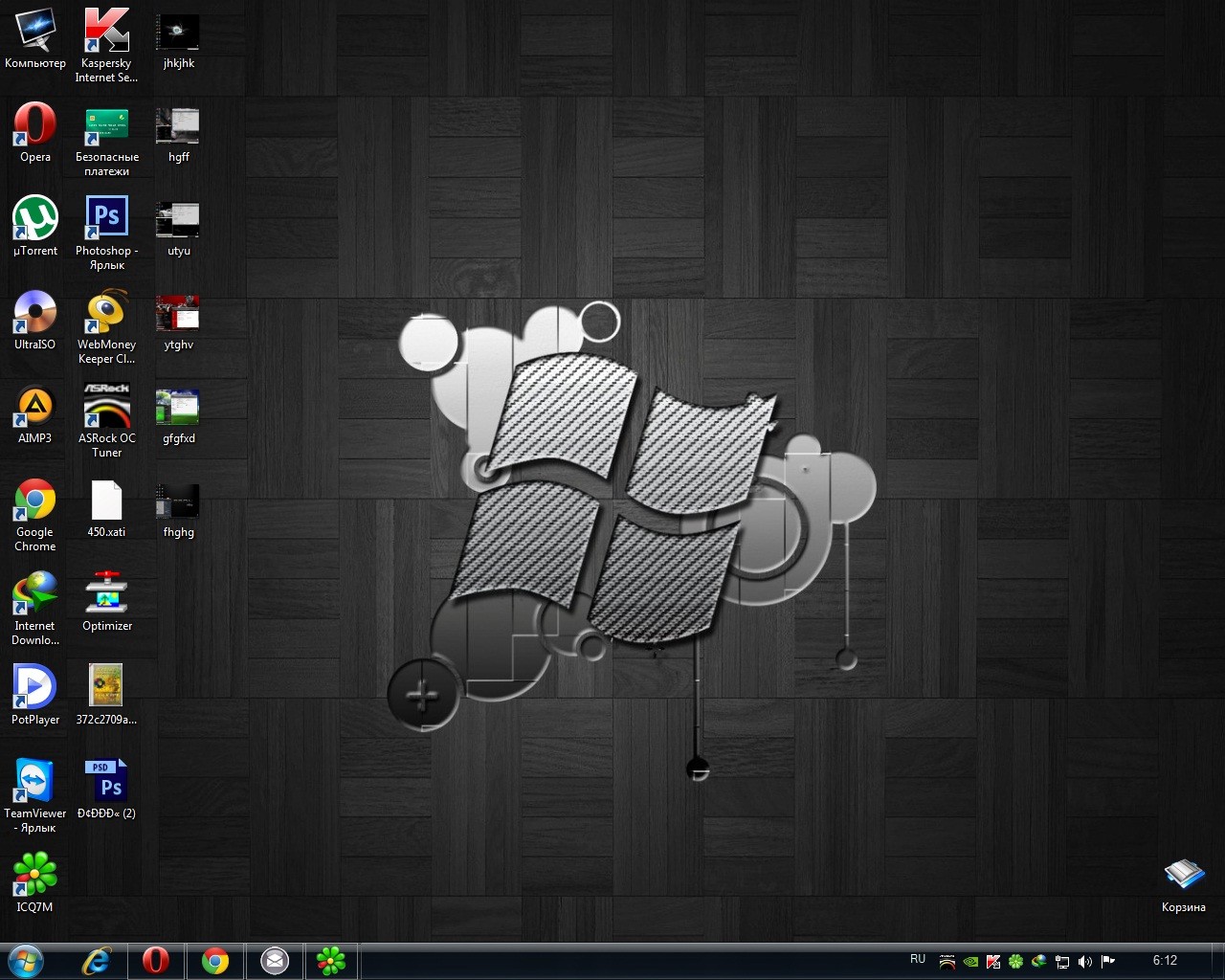Open Internet Download Manager tray icon
Viewport: 1225px width, 980px height.
point(1038,961)
